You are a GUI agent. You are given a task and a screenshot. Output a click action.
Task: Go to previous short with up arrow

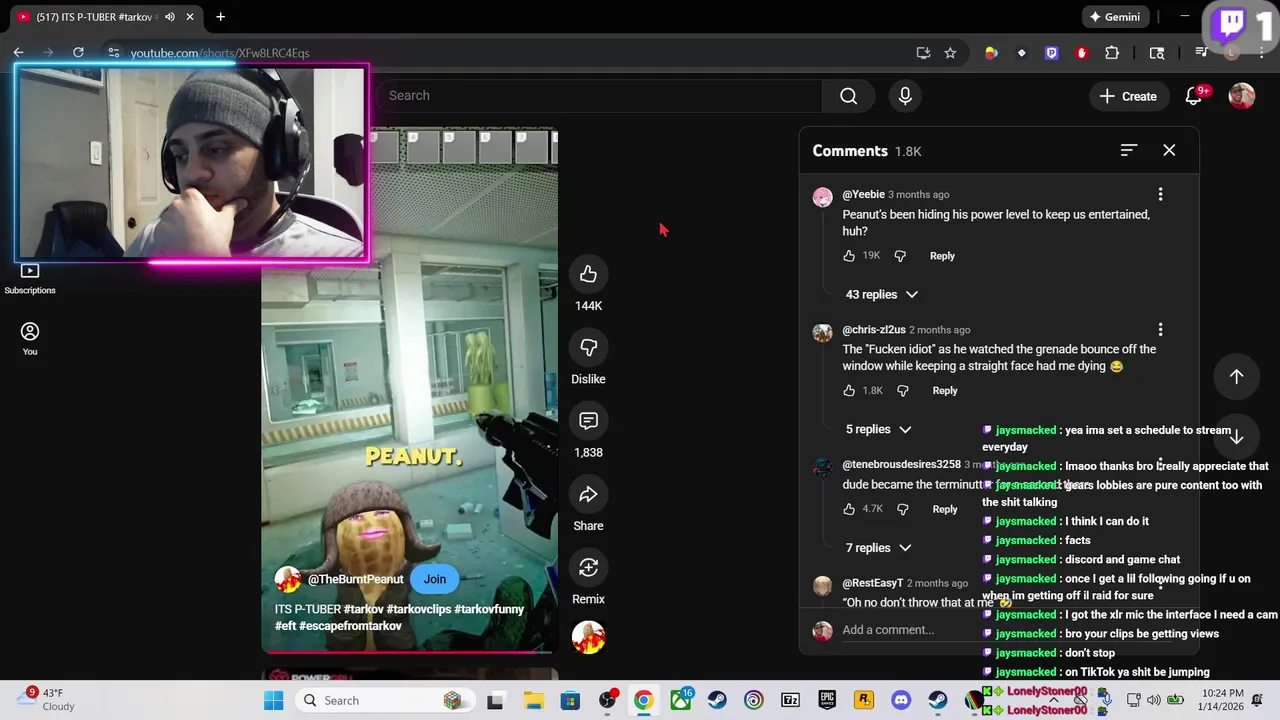1236,377
